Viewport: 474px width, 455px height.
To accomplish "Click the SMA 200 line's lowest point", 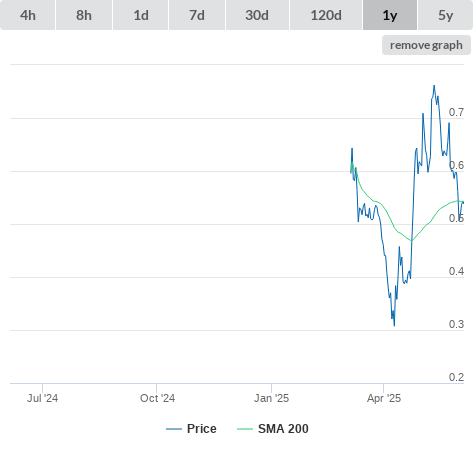I will tap(411, 240).
